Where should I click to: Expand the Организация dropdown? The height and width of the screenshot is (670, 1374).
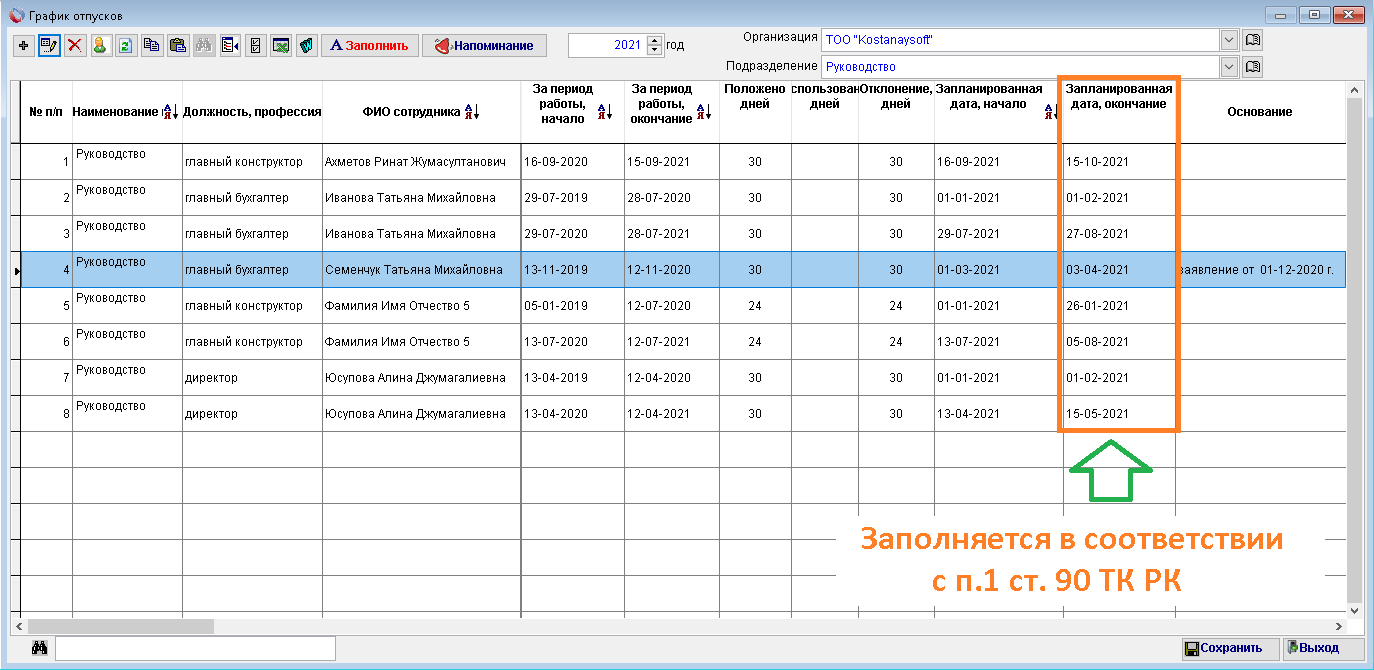point(1229,40)
